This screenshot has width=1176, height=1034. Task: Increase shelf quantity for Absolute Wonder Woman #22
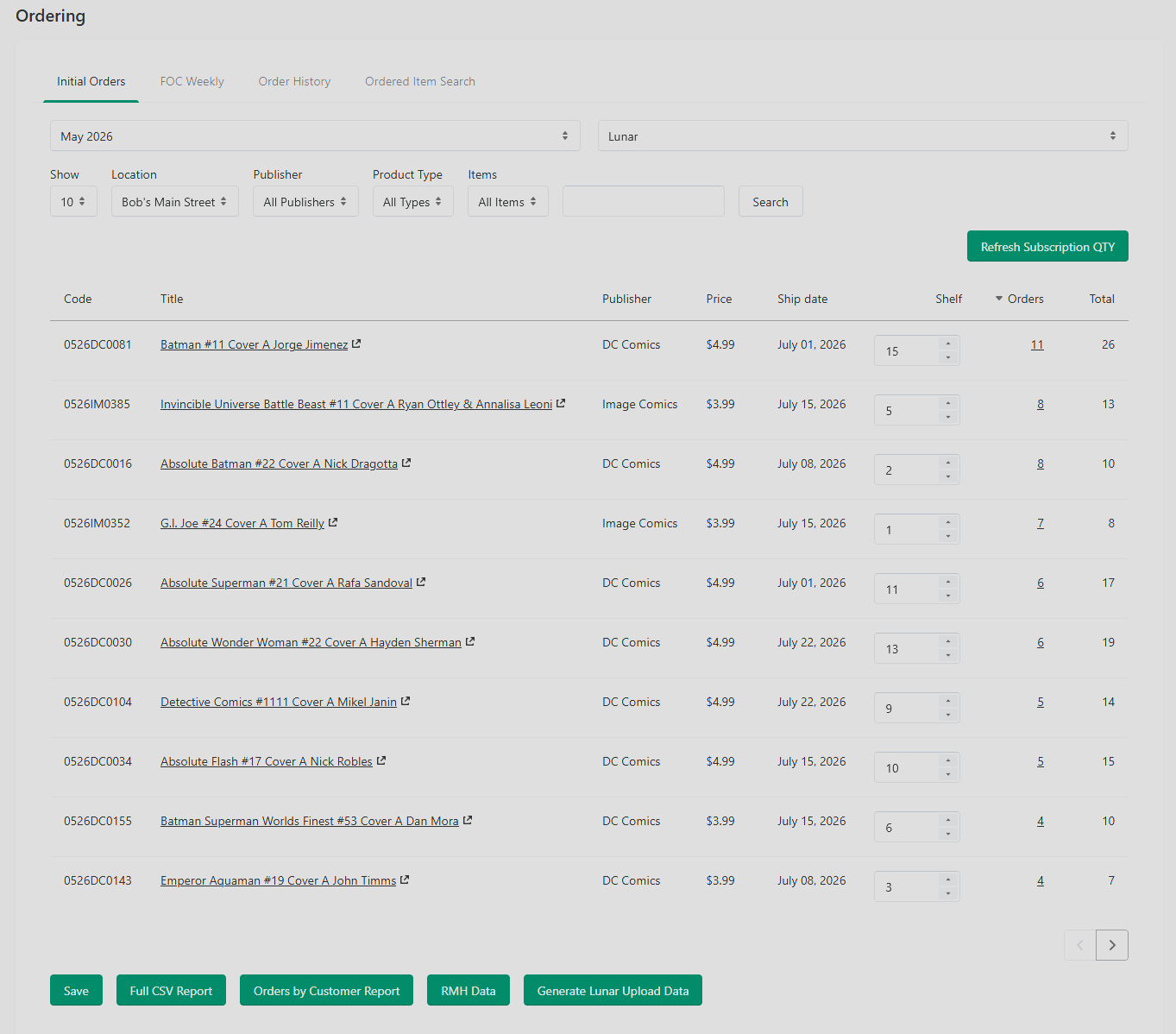point(948,641)
